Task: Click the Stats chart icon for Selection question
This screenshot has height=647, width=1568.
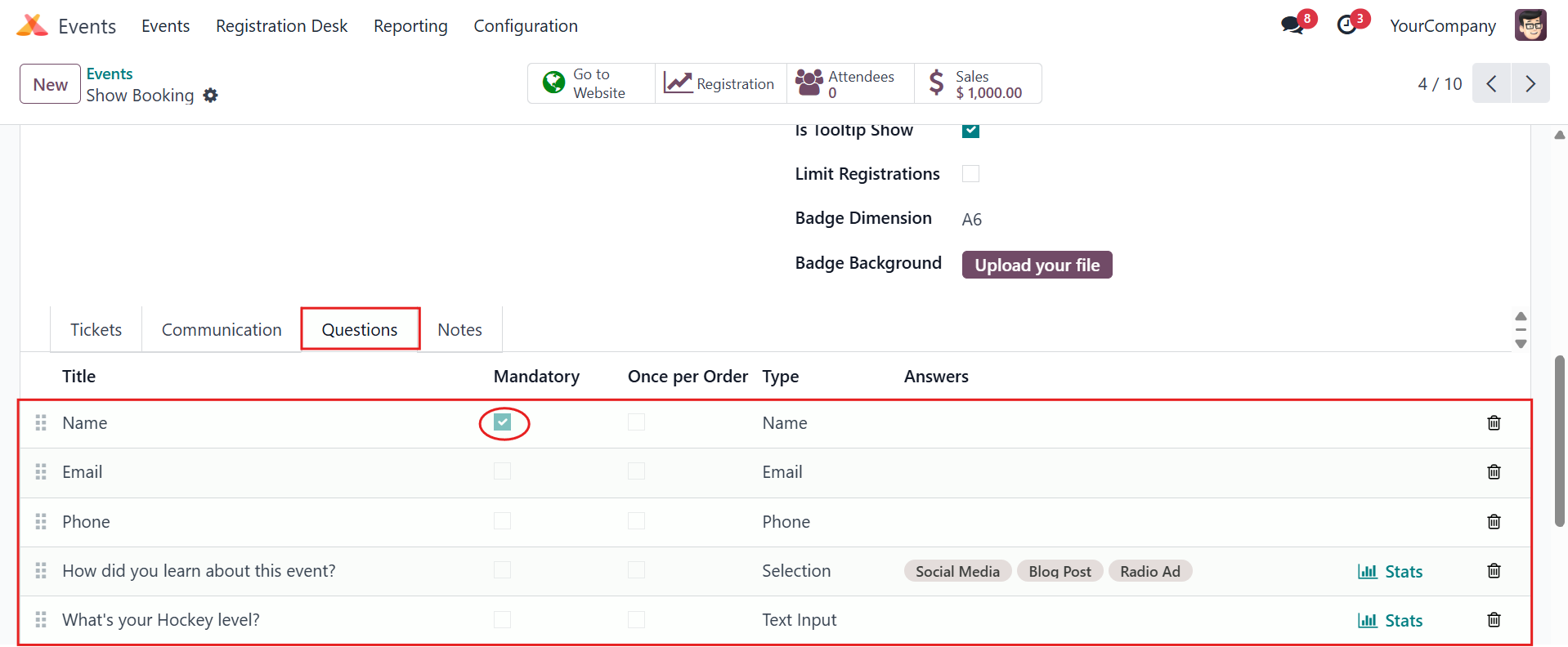Action: click(1368, 571)
